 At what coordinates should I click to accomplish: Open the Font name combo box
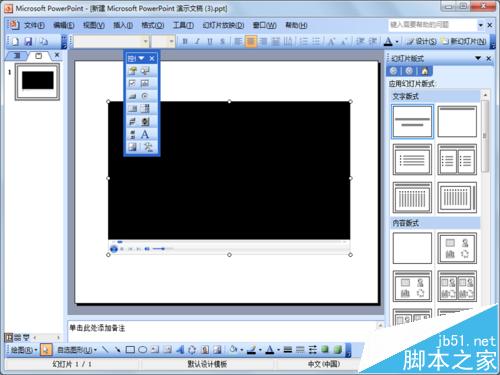(x=111, y=42)
